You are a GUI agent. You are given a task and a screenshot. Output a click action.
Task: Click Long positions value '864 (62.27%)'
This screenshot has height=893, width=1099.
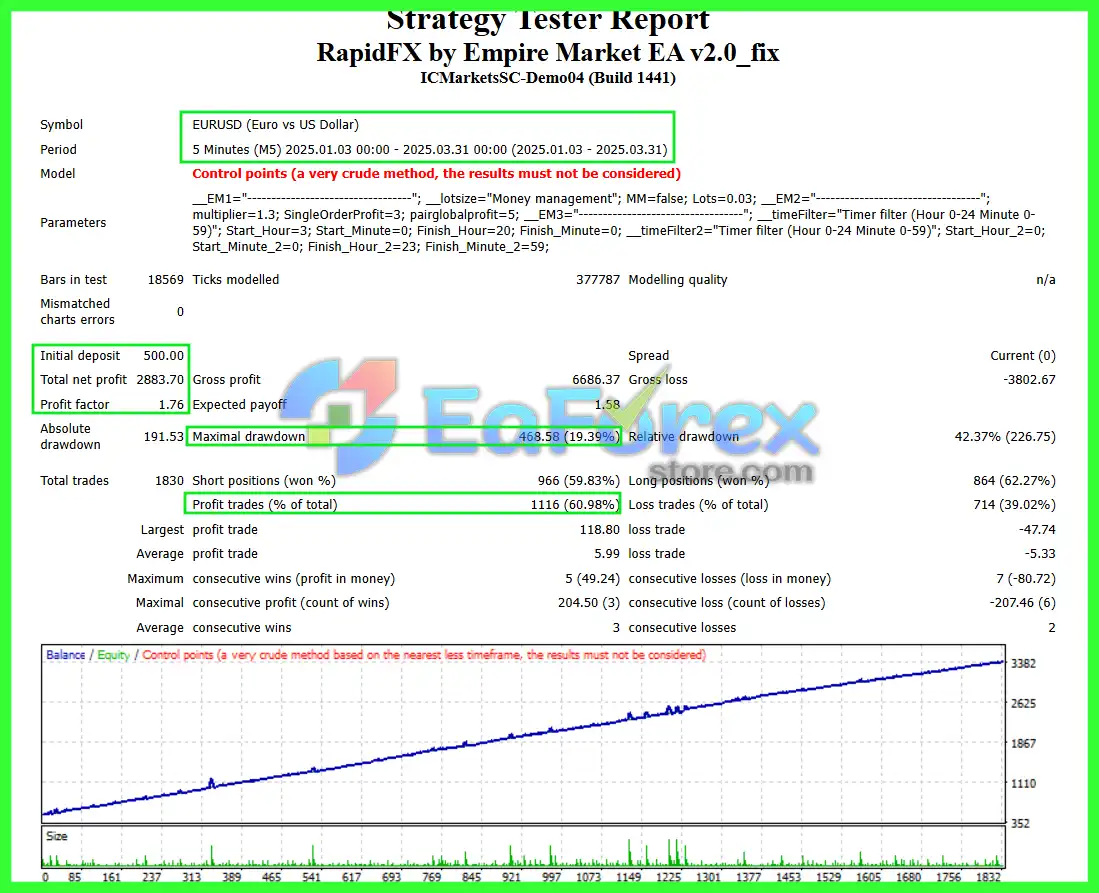(1014, 481)
